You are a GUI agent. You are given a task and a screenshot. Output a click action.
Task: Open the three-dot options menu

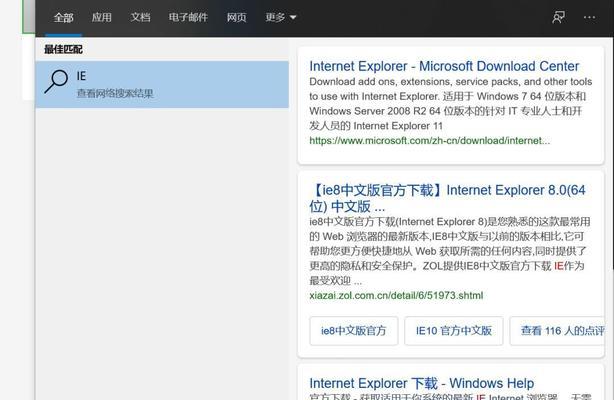pos(589,17)
